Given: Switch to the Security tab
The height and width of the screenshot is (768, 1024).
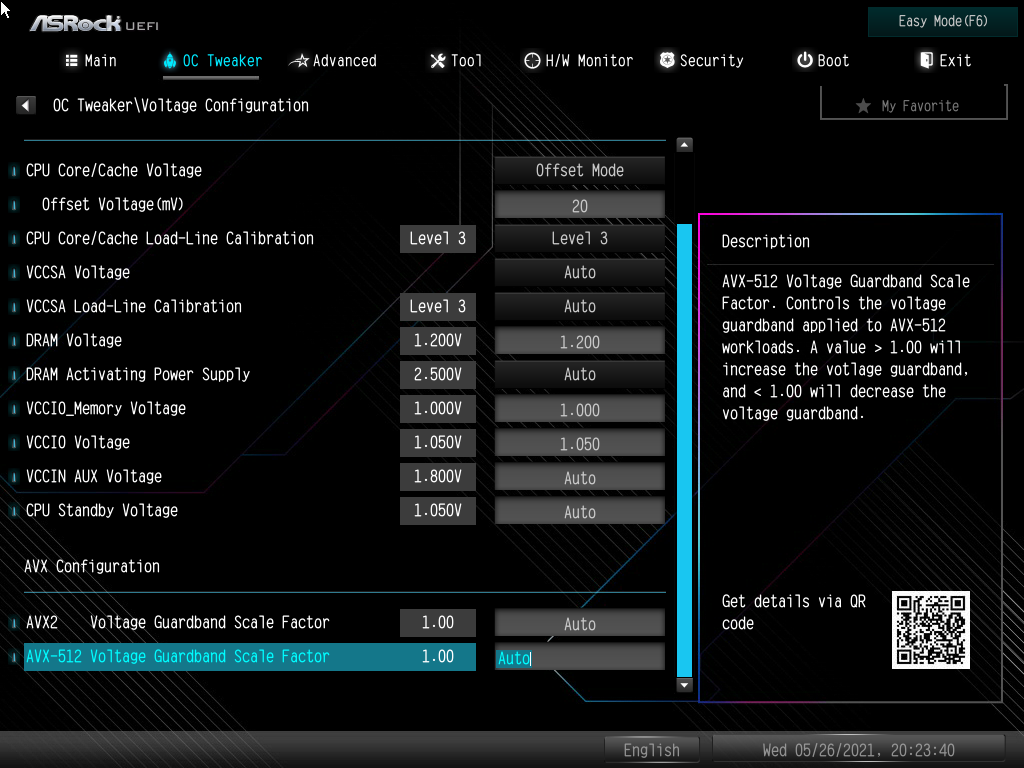Looking at the screenshot, I should click(701, 60).
